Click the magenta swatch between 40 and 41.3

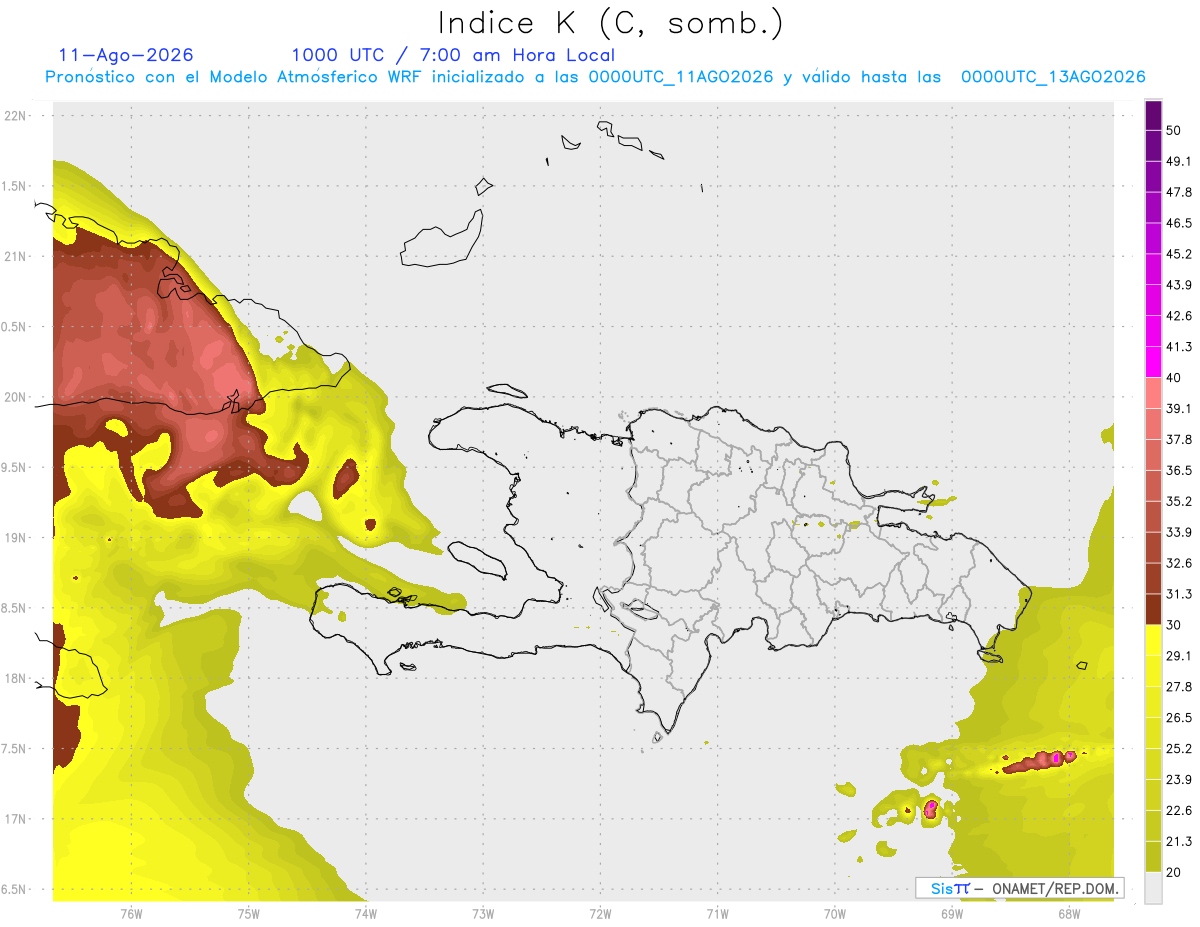pyautogui.click(x=1154, y=363)
